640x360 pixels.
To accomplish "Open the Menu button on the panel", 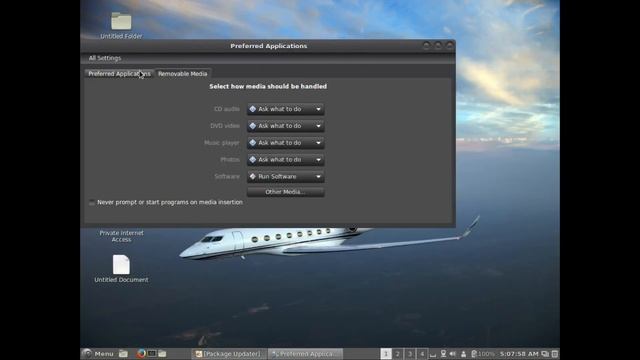I will (x=98, y=353).
